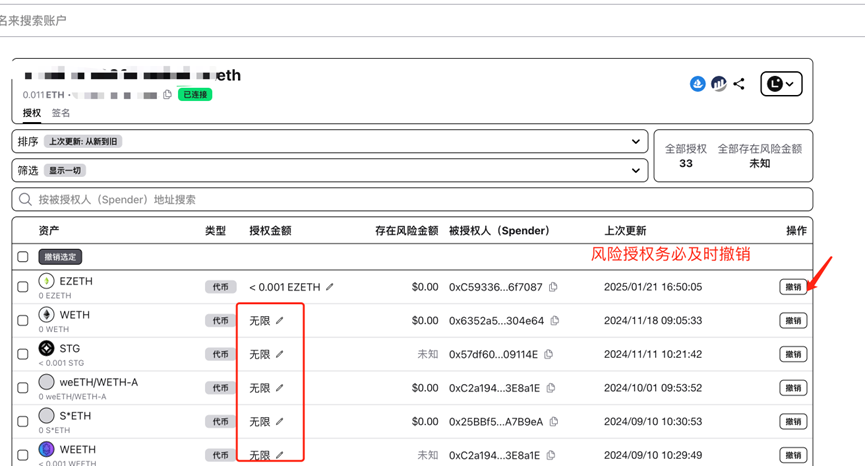Click the share icon
The image size is (865, 466).
coord(739,84)
